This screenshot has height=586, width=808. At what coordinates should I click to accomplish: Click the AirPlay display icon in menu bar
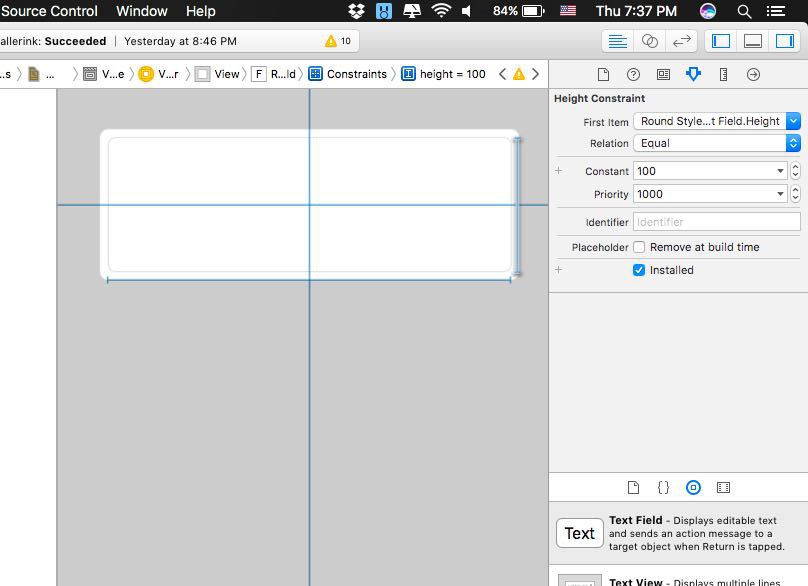point(411,11)
